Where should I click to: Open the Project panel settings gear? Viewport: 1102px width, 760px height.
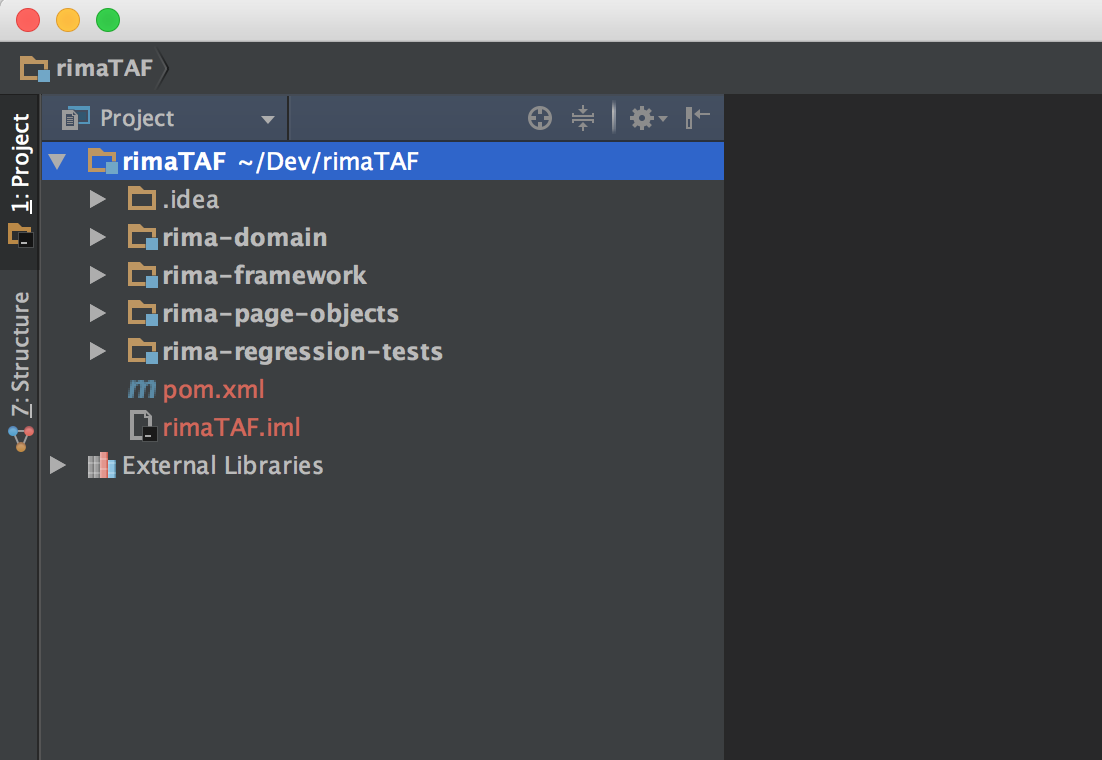[x=647, y=118]
